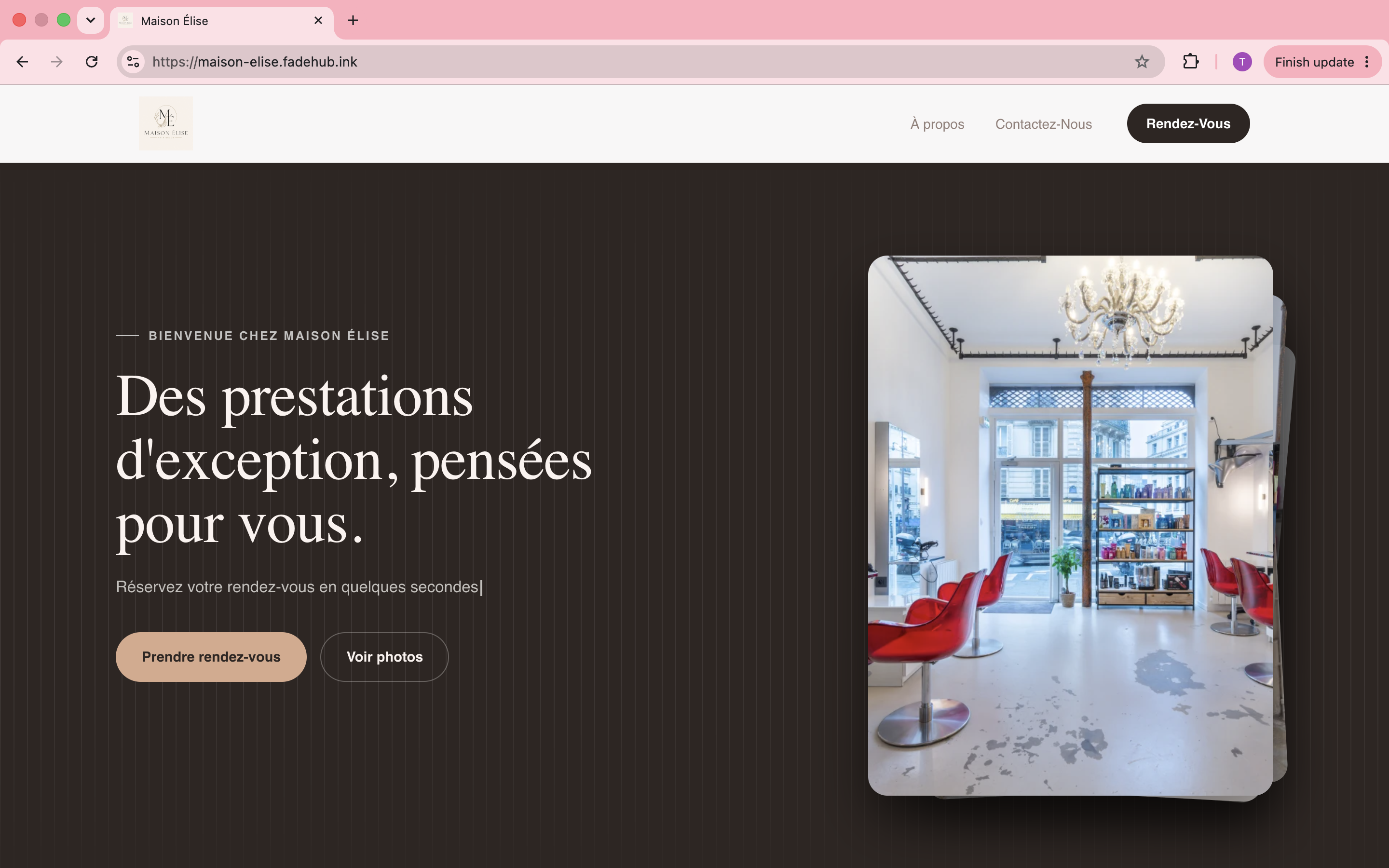This screenshot has height=868, width=1389.
Task: Click the green fullscreen window button
Action: pos(64,20)
